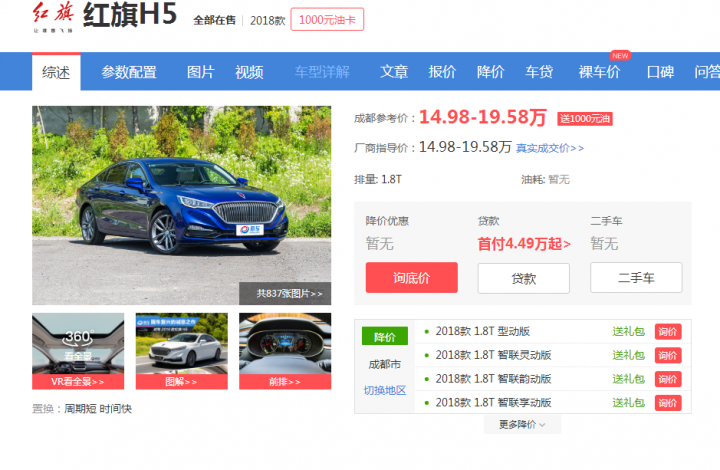The height and width of the screenshot is (470, 720).
Task: Click the 贷款 button
Action: tap(523, 278)
